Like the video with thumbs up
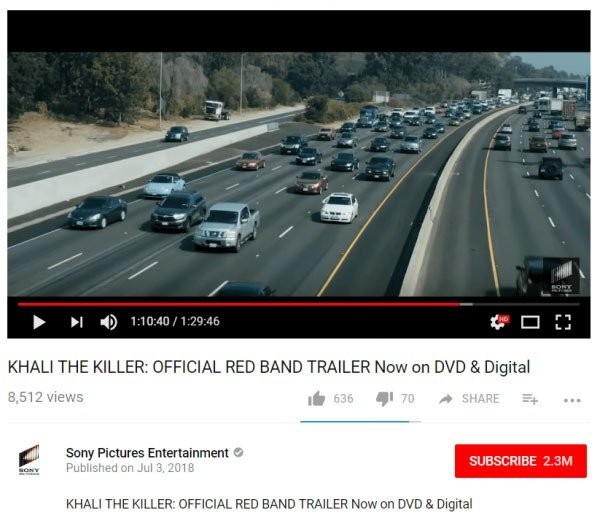 coord(316,399)
